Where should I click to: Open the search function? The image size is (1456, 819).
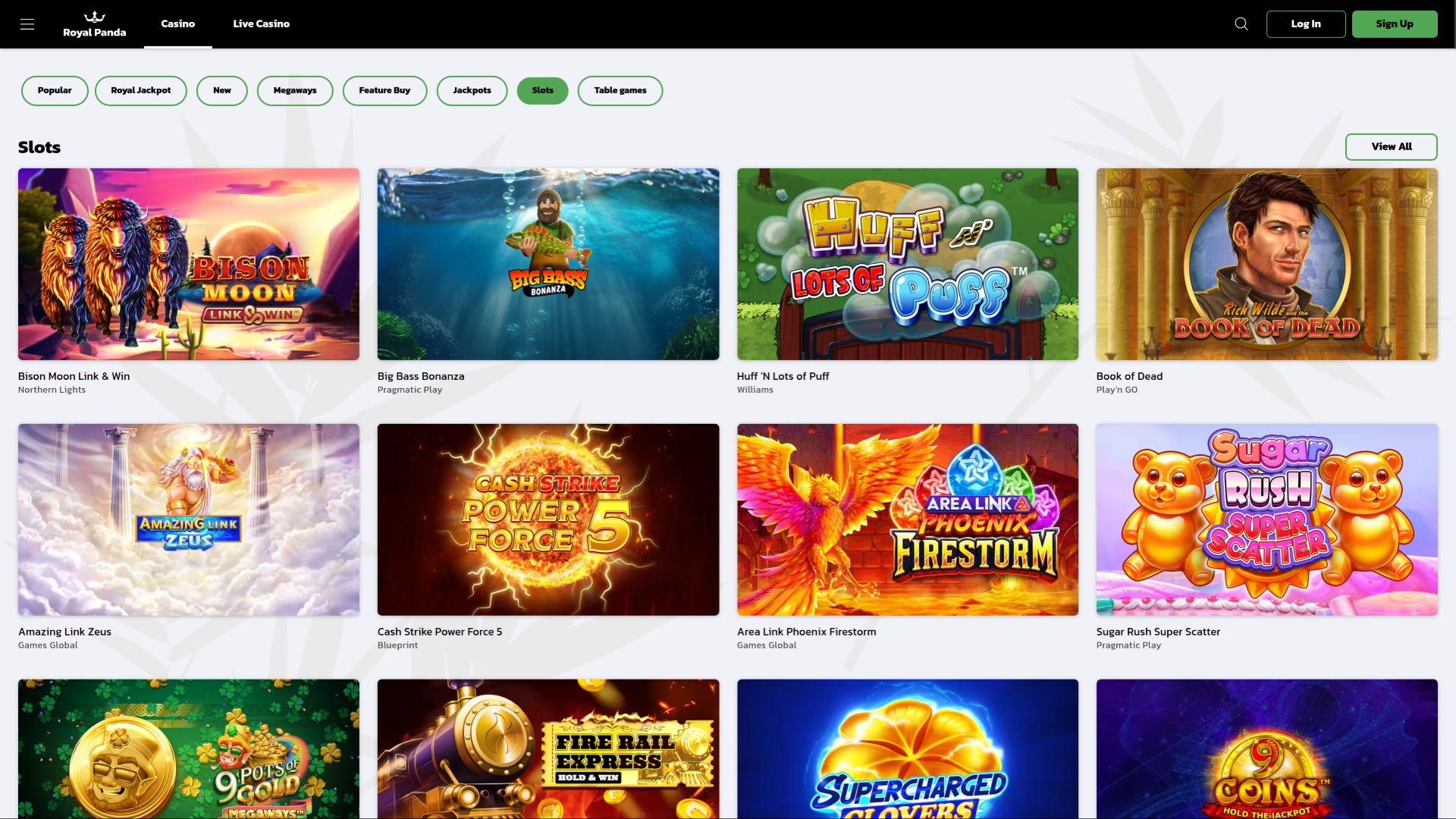coord(1241,24)
